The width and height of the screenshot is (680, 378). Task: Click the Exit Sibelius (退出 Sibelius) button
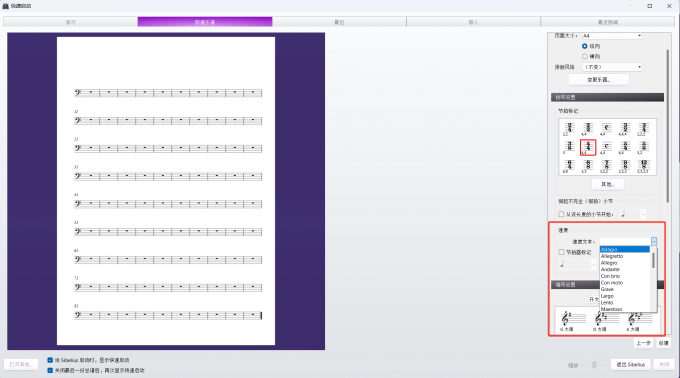click(x=631, y=365)
